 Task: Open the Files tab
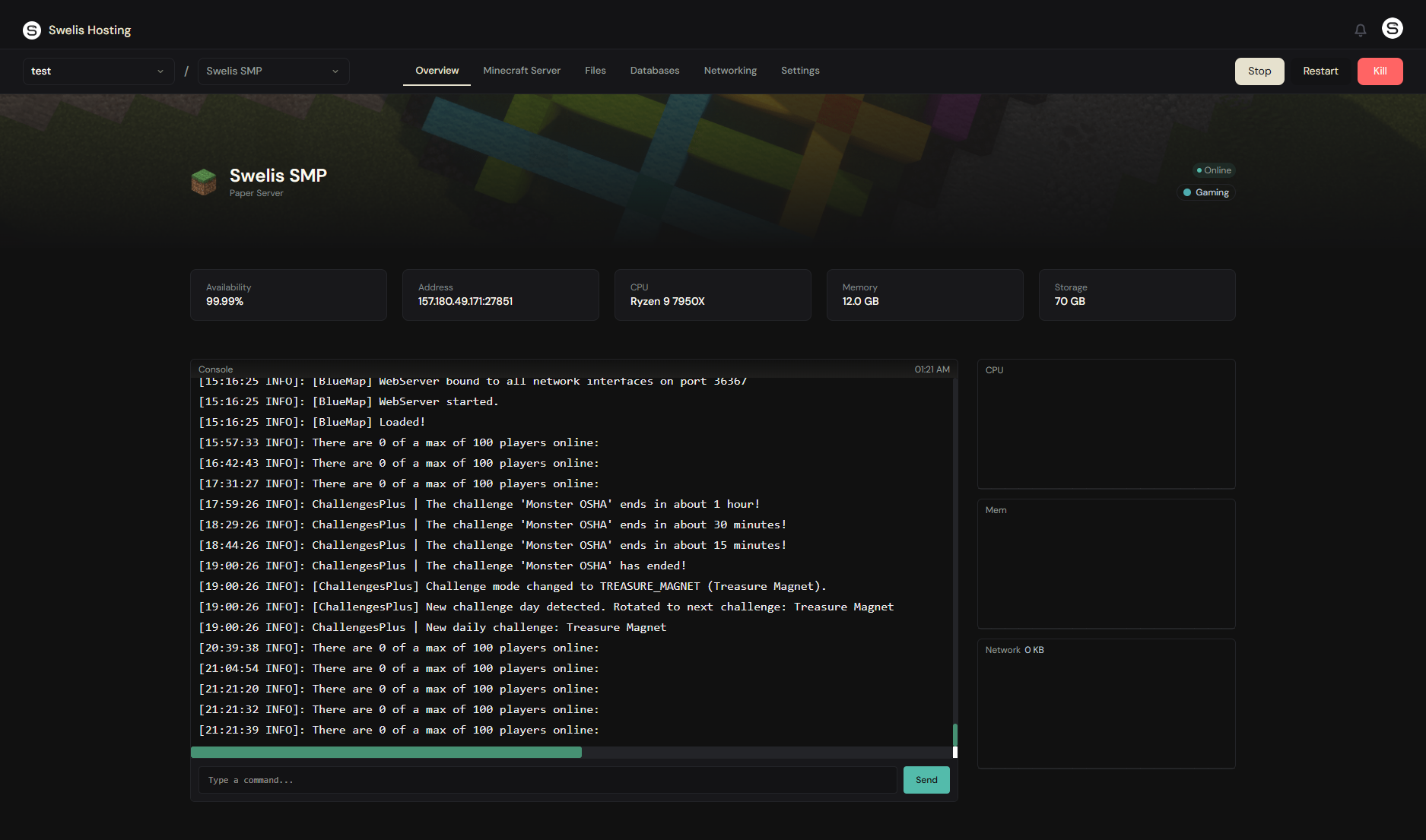pyautogui.click(x=595, y=71)
